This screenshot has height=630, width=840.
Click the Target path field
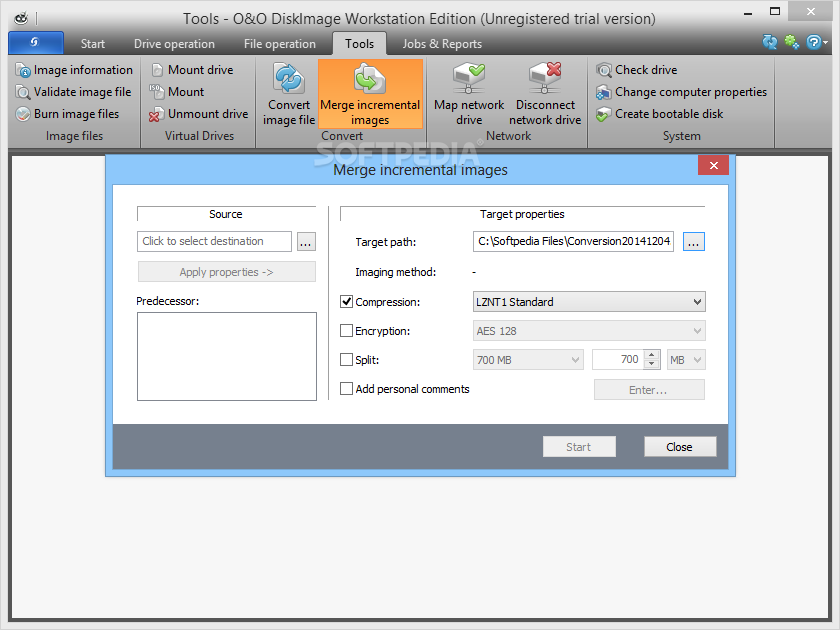click(573, 241)
